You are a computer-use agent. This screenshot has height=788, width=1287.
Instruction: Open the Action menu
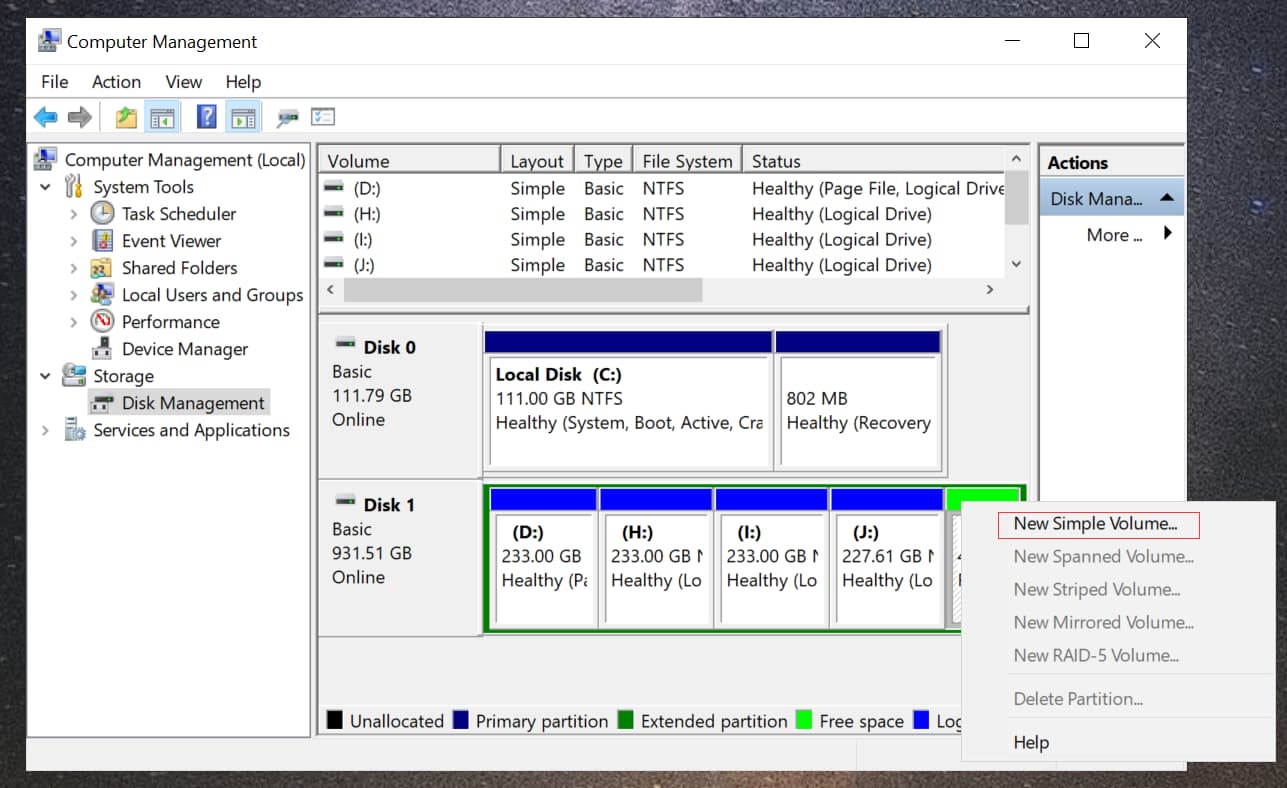pyautogui.click(x=116, y=82)
